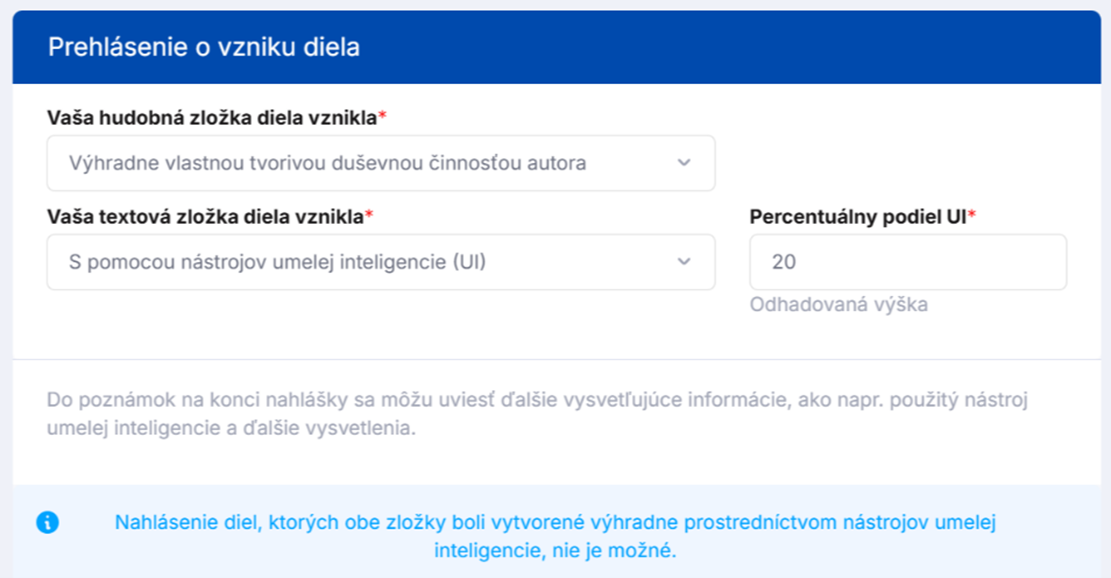Click the "Vaša hudobná zložka diela vznikla" label
The image size is (1111, 578).
pyautogui.click(x=211, y=118)
